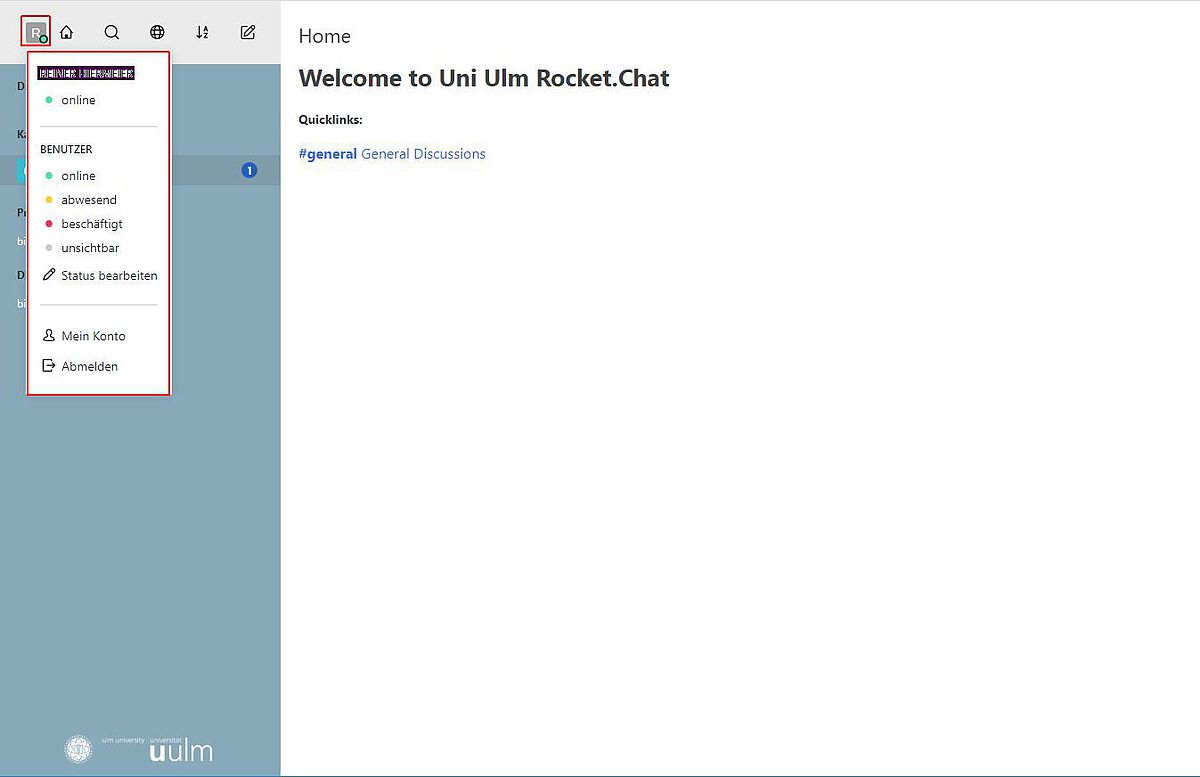Click the BENUTZER section heading
Viewport: 1200px width, 777px height.
[66, 149]
